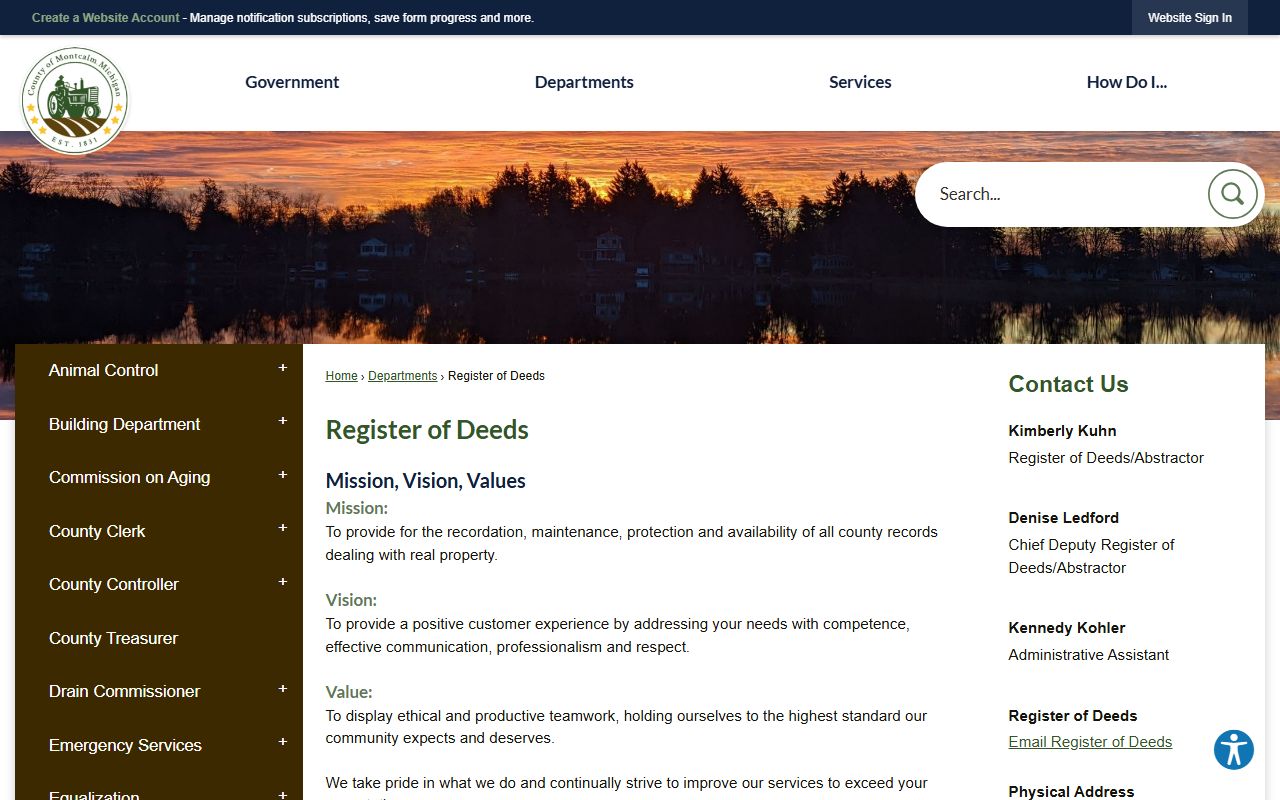Click the Mission, Vision, Values heading

point(425,481)
